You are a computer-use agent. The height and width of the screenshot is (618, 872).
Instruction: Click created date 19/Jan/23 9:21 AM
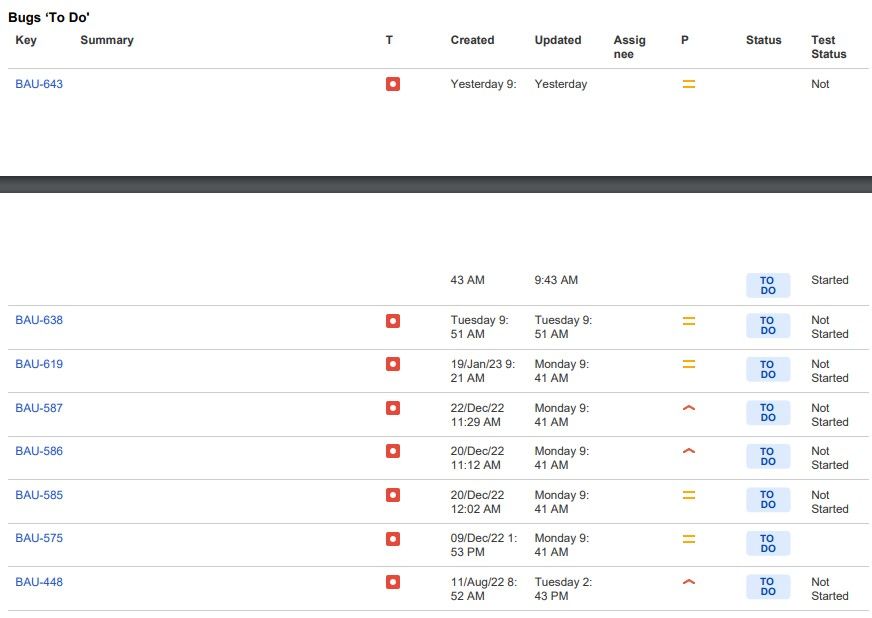coord(483,371)
